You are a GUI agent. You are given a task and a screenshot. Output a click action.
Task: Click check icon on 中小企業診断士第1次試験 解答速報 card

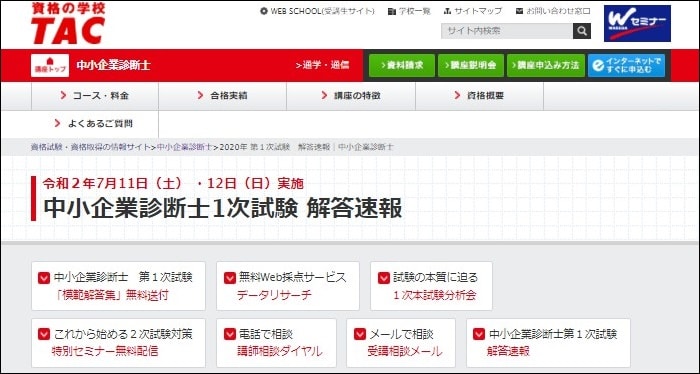point(479,334)
